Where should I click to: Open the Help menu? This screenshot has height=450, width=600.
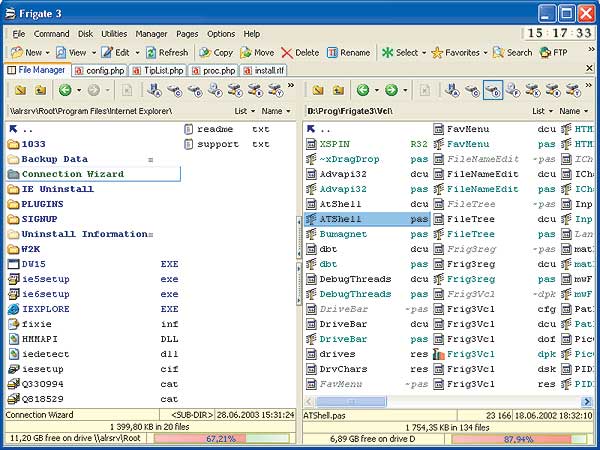[x=252, y=34]
